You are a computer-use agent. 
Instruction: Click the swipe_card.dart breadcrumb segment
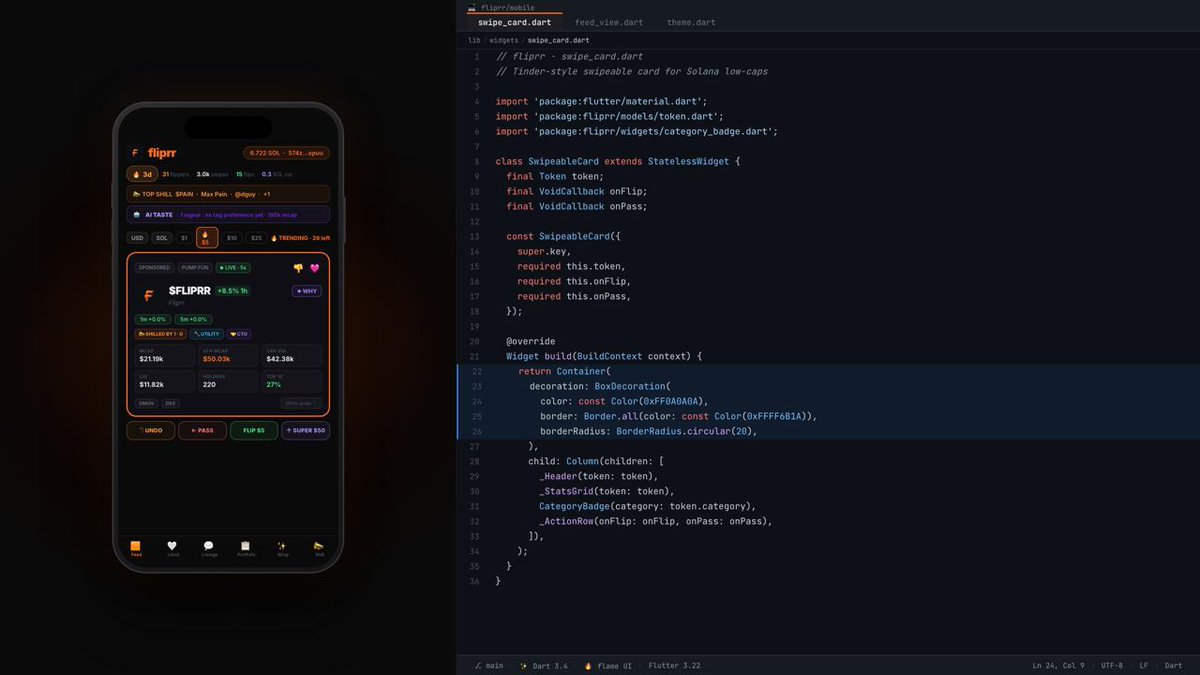[x=559, y=41]
